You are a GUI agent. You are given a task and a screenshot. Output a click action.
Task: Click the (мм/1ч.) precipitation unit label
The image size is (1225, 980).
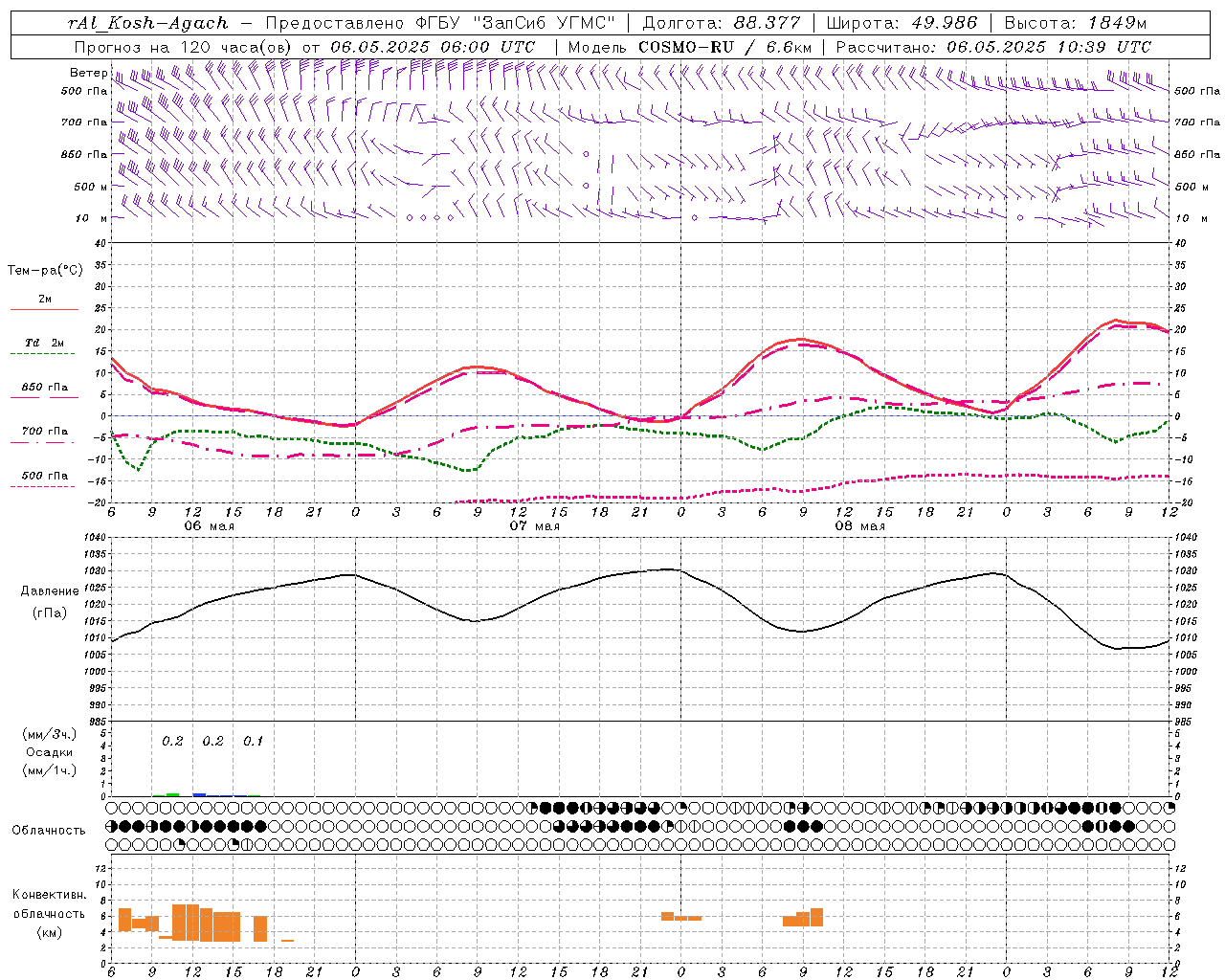[x=50, y=770]
